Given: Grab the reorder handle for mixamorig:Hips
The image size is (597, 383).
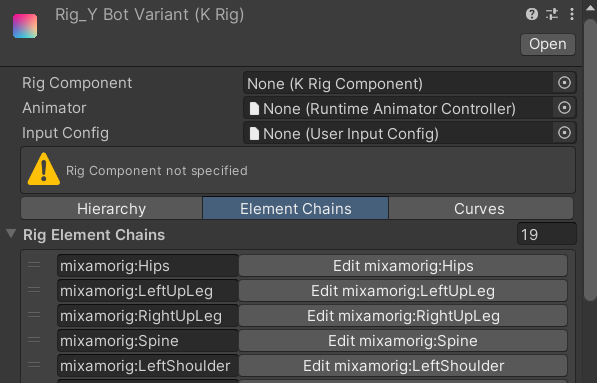Looking at the screenshot, I should pyautogui.click(x=34, y=265).
